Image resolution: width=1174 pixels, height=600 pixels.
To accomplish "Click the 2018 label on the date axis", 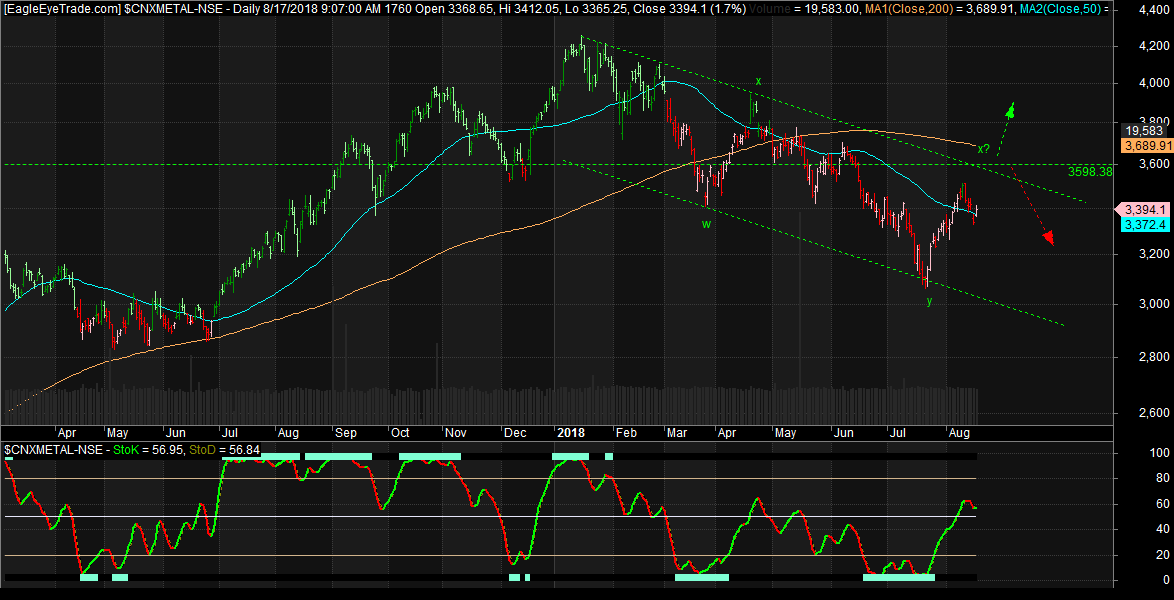I will (x=571, y=433).
